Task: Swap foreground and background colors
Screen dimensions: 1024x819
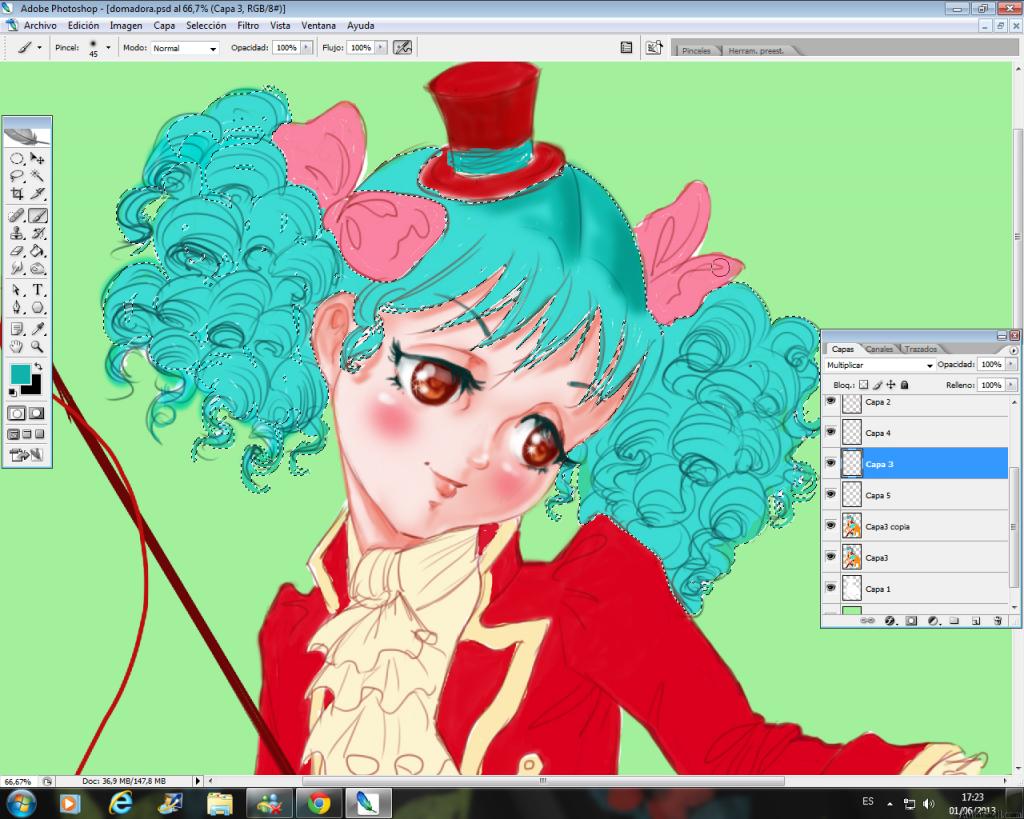Action: click(x=39, y=366)
